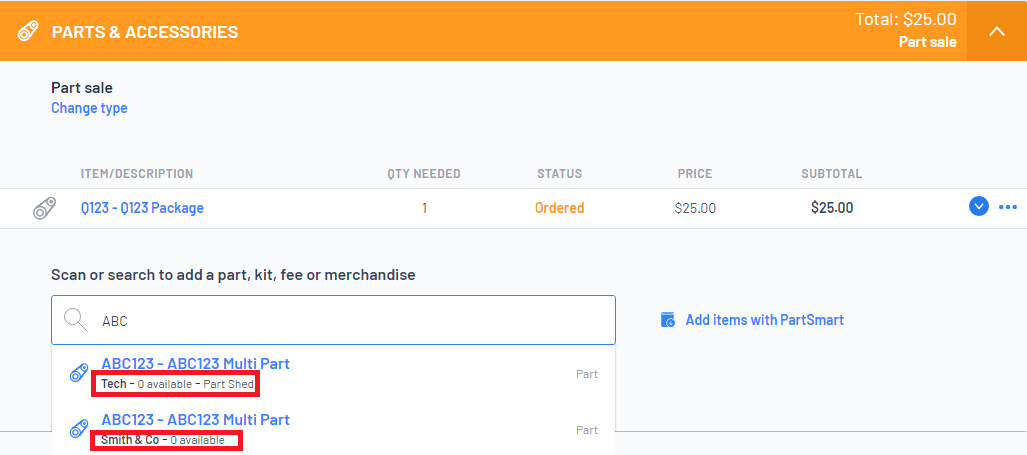Select ABC123 Multi Part from Smith & Co
Image resolution: width=1027 pixels, height=455 pixels.
[333, 429]
